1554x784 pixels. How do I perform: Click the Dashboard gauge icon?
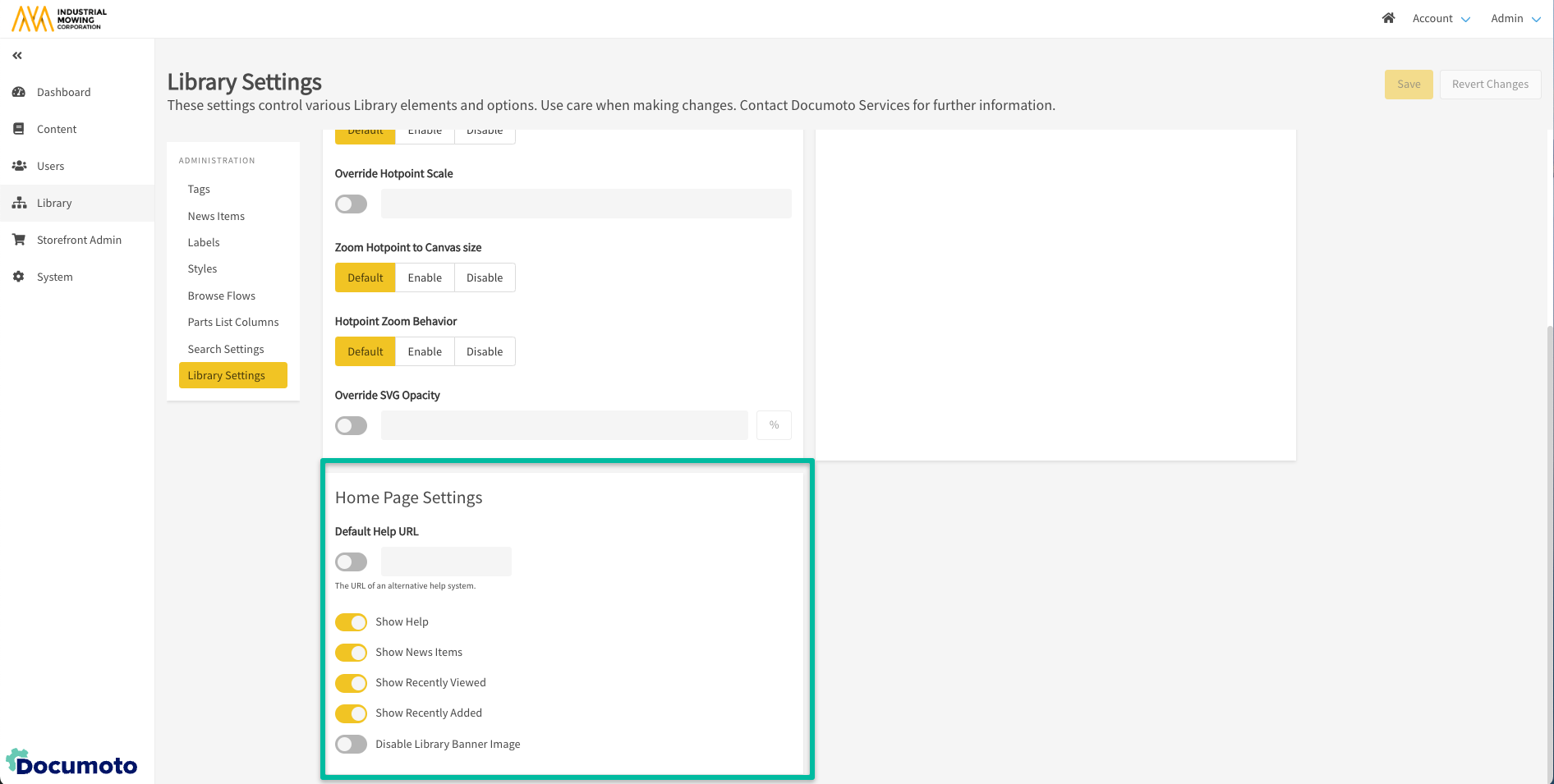[x=19, y=92]
